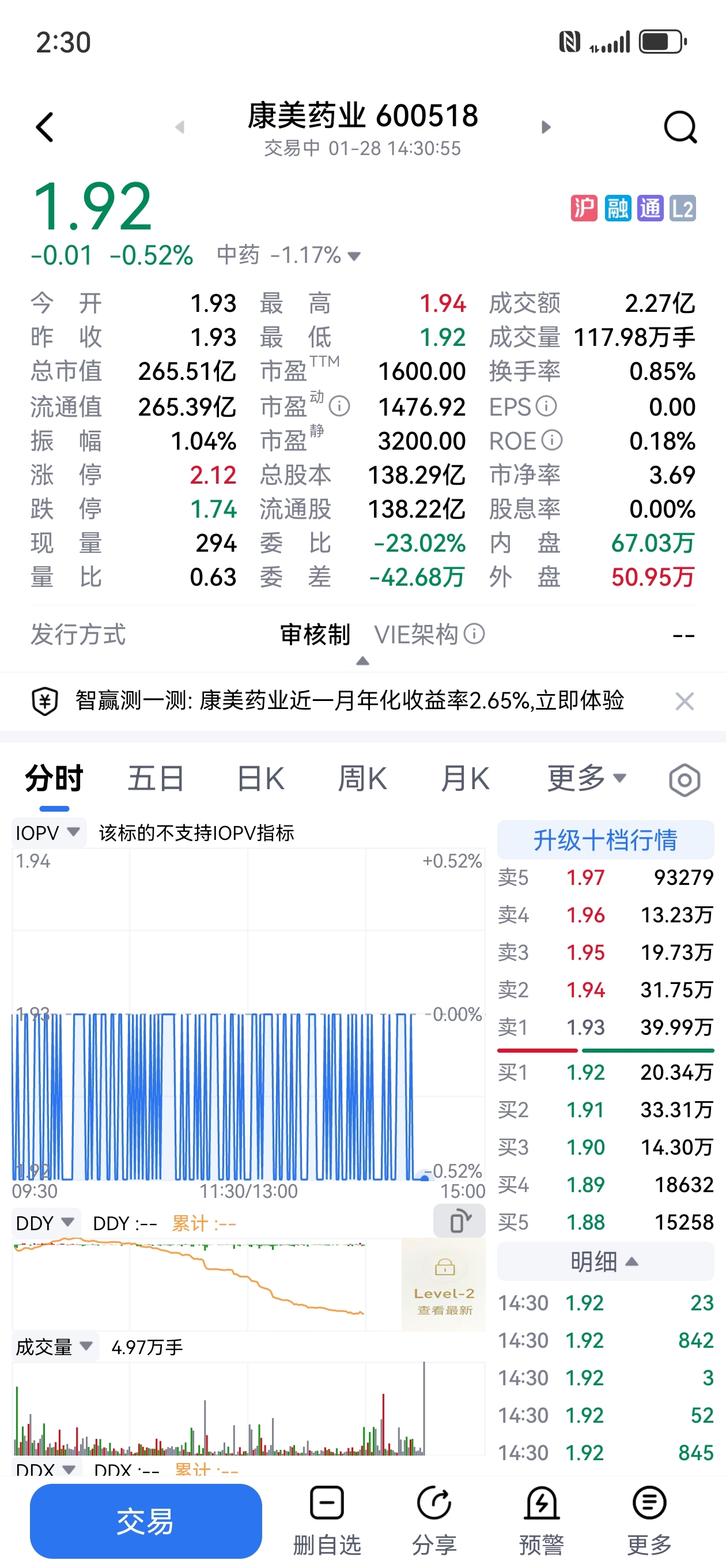Open info icon next to EPS
The width and height of the screenshot is (726, 1568).
pos(546,406)
